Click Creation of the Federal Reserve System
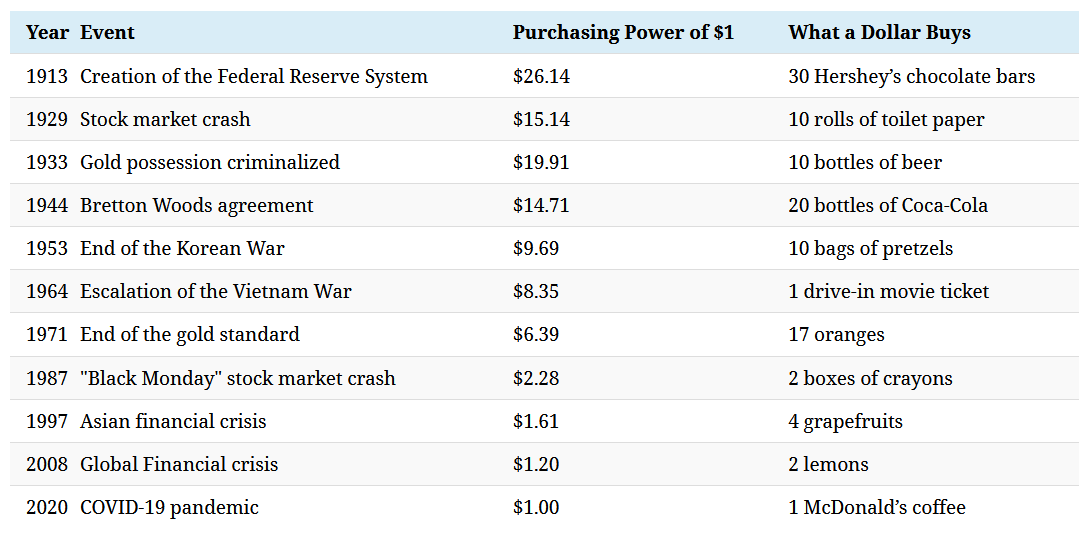 tap(254, 76)
